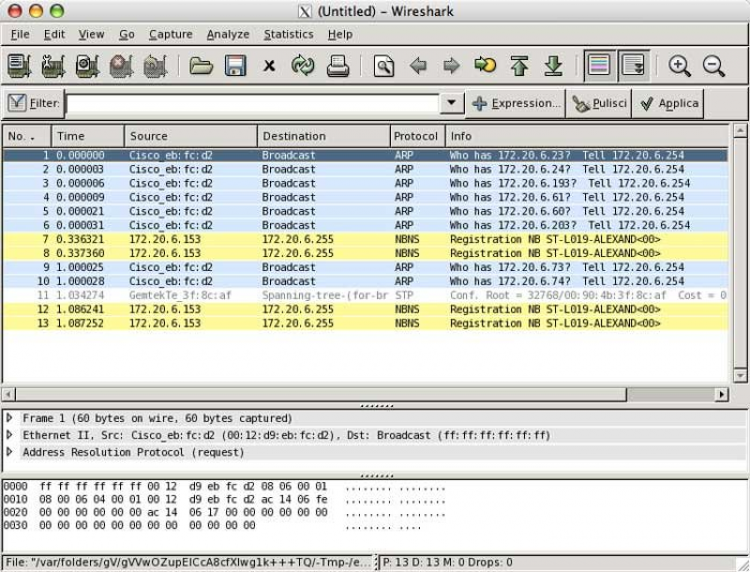Select packet 6 asking for 172.20.6.203
The image size is (750, 572).
click(x=365, y=225)
